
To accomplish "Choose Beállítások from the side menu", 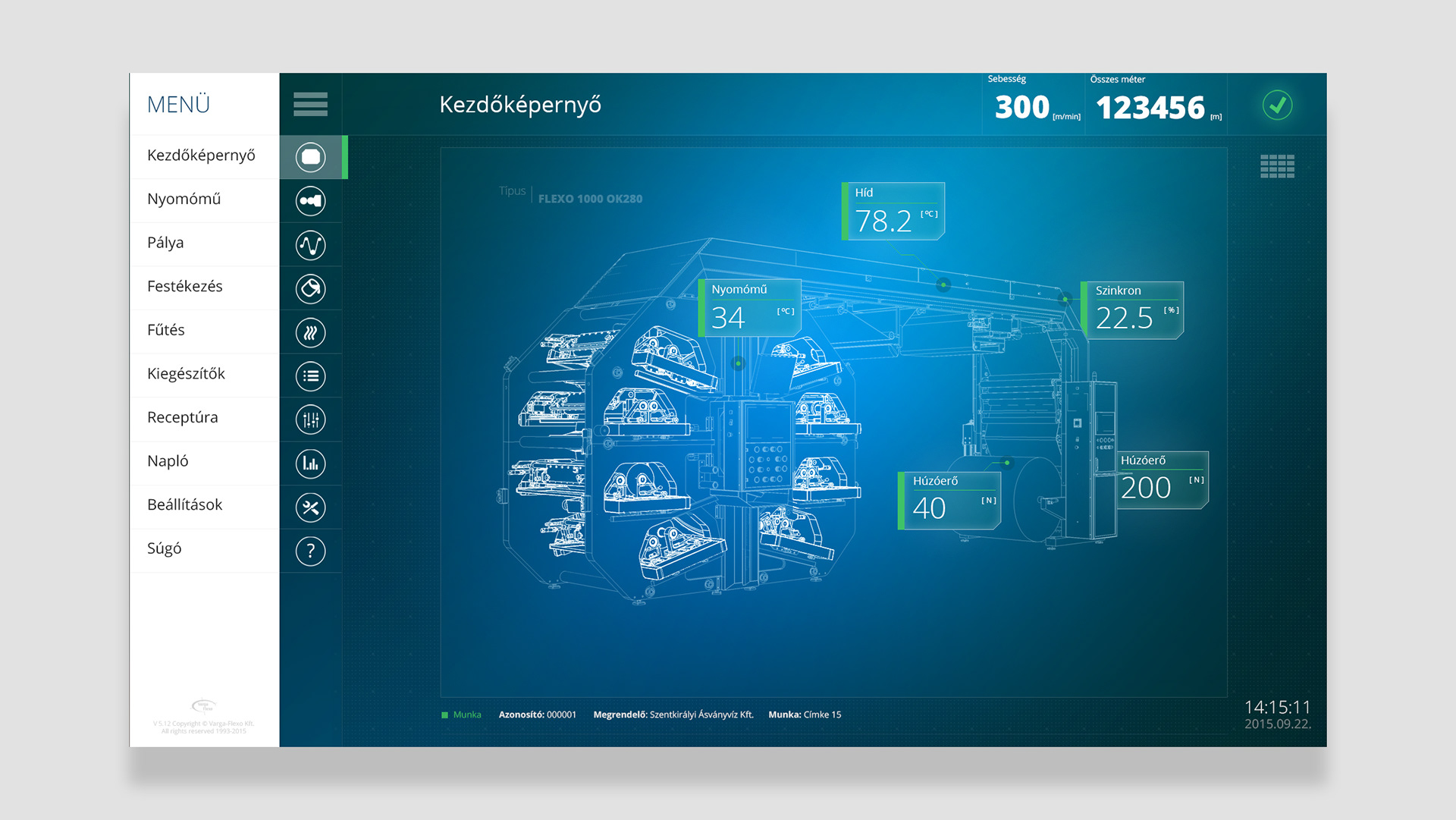I will [185, 505].
